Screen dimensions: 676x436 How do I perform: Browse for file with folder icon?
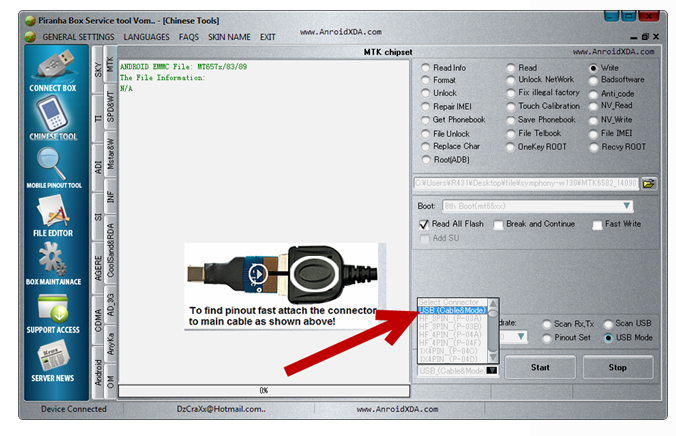click(648, 183)
